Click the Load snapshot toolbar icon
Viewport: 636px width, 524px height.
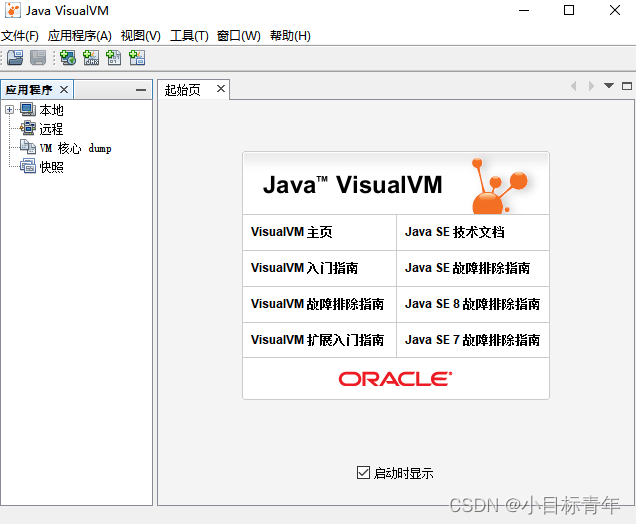click(x=15, y=58)
